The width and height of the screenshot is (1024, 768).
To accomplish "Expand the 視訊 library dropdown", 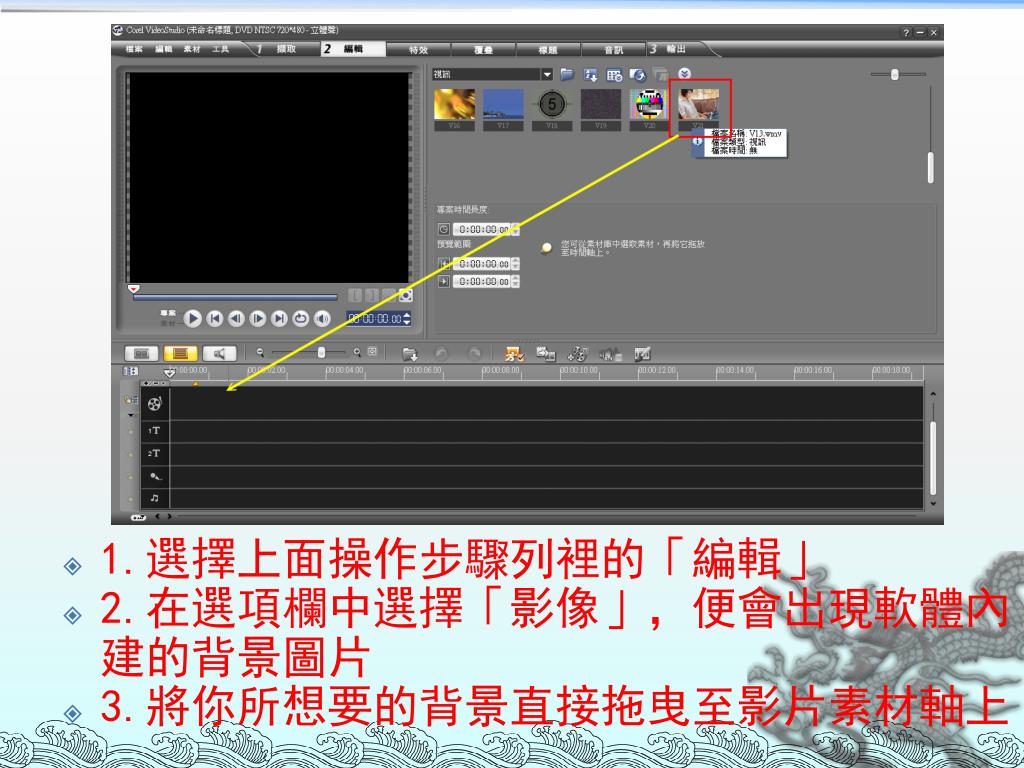I will click(547, 75).
